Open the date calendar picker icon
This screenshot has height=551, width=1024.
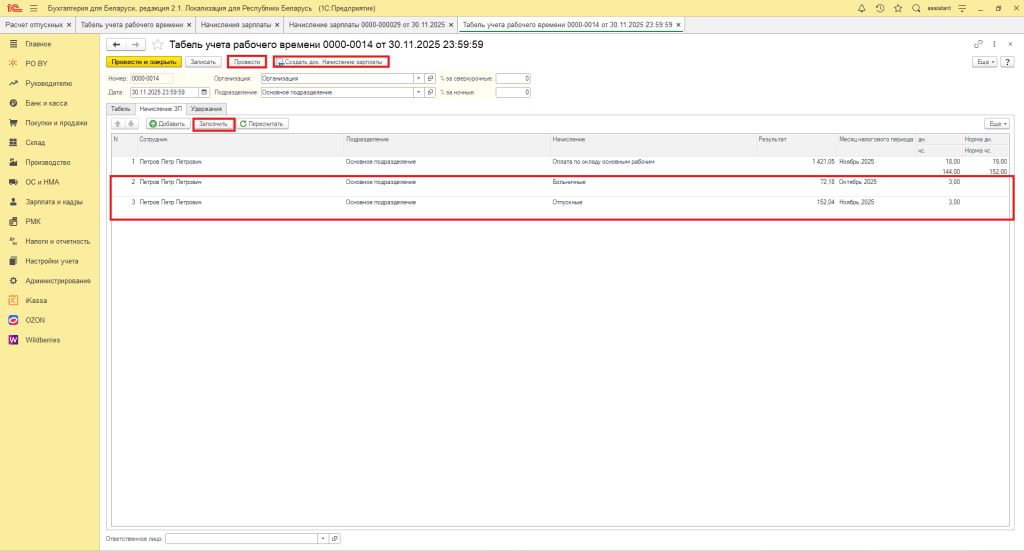point(204,92)
